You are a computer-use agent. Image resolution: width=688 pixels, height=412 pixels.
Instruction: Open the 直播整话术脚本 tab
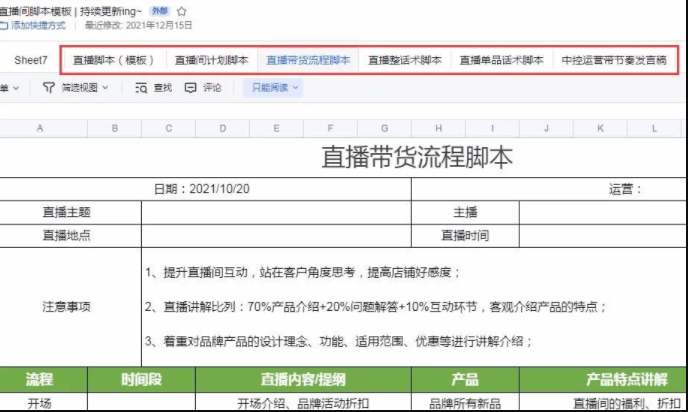[405, 60]
